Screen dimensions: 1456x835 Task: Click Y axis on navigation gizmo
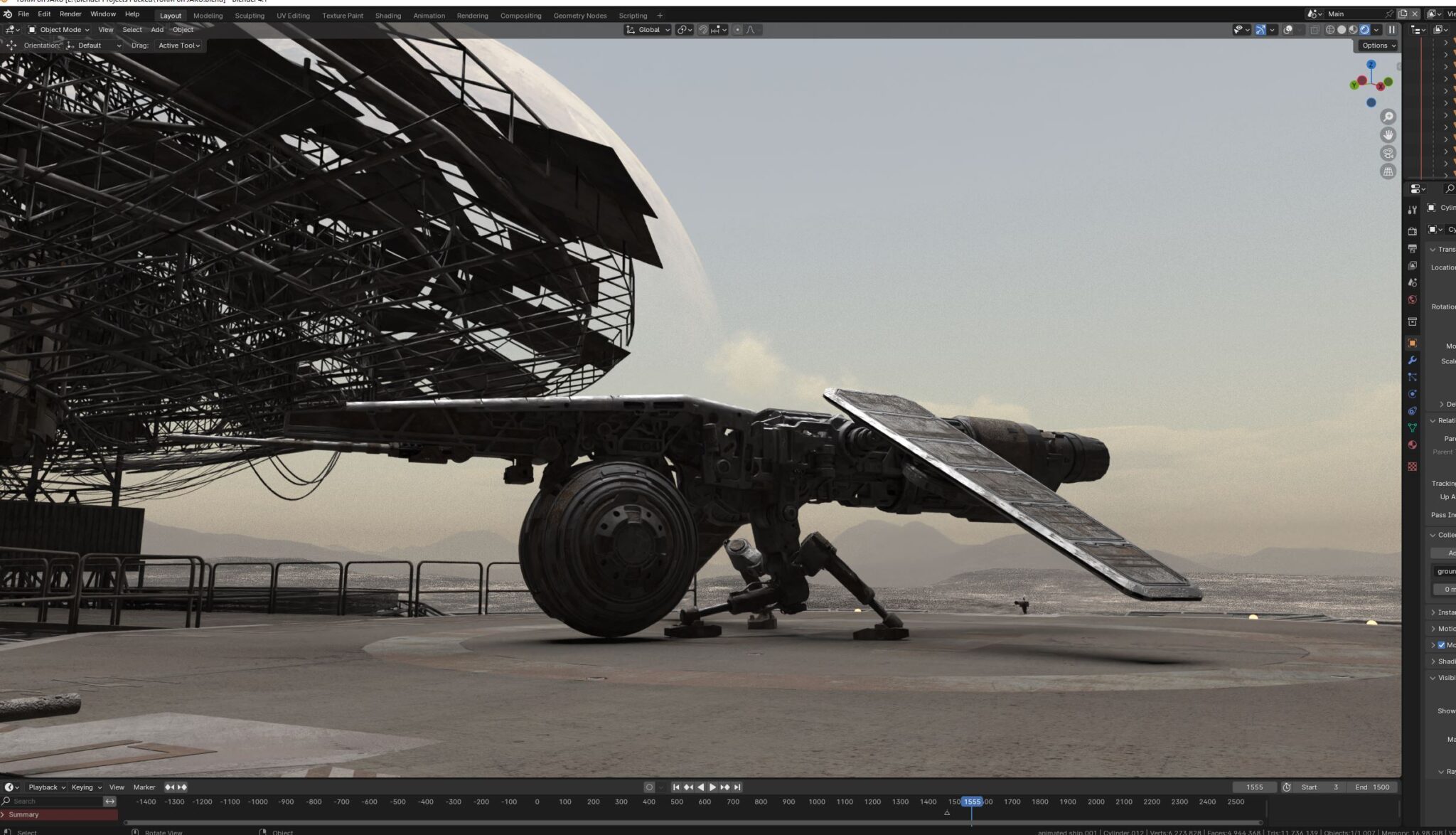tap(1354, 85)
